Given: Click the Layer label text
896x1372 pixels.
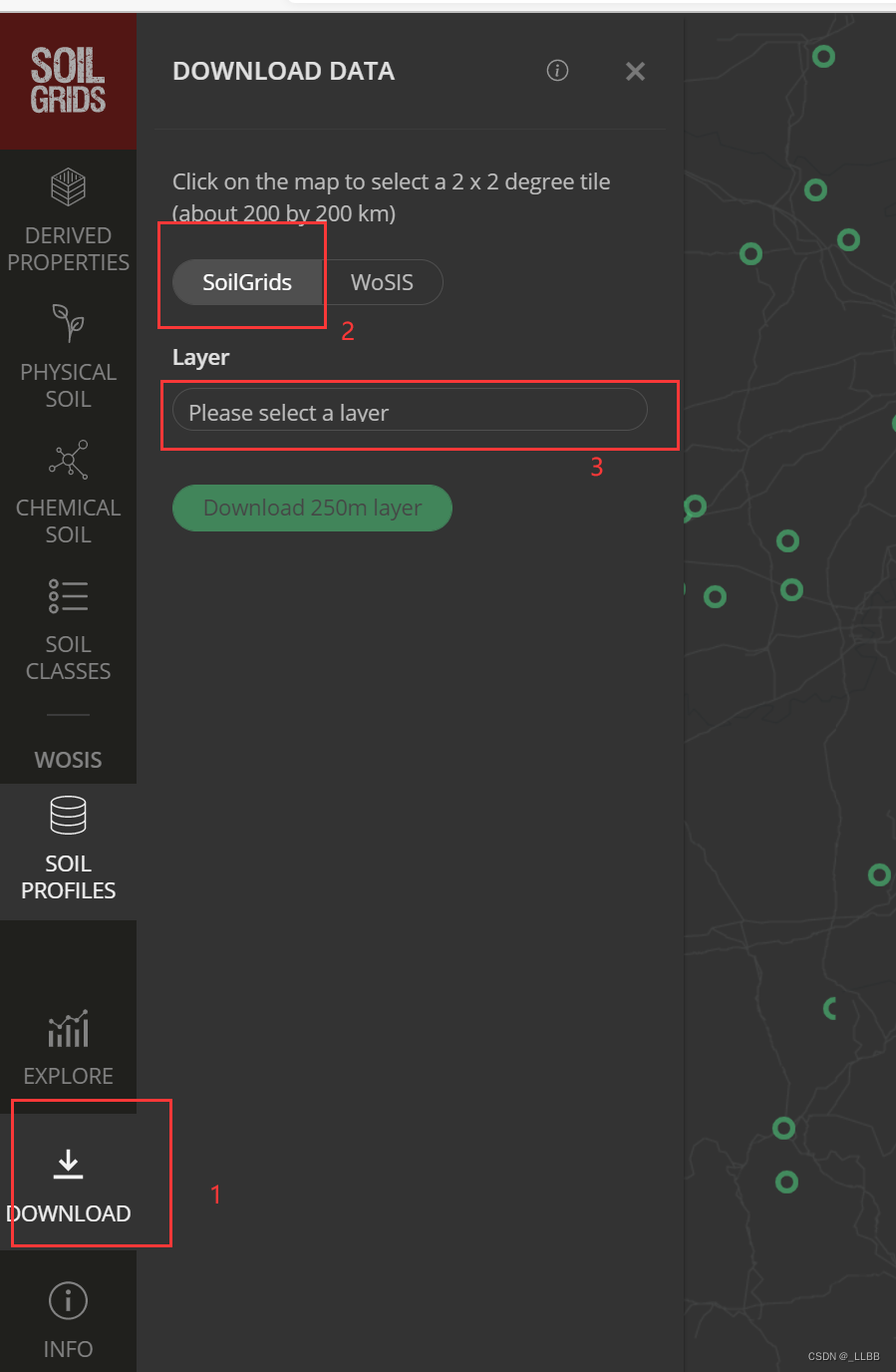Looking at the screenshot, I should [200, 357].
